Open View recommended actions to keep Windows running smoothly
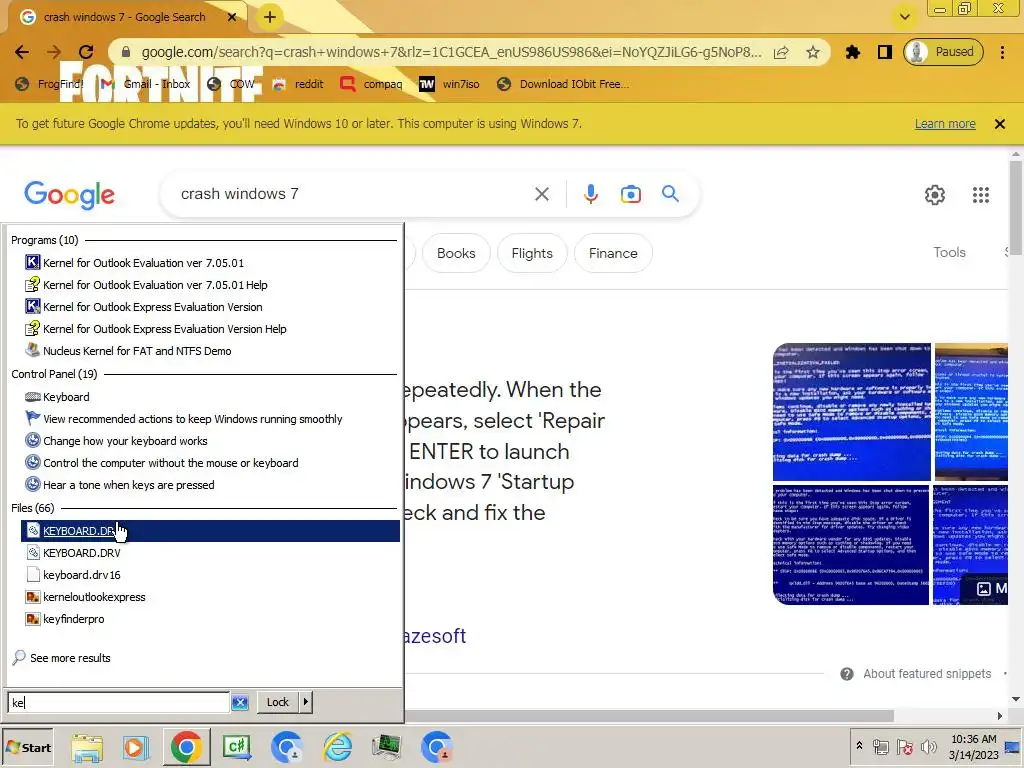This screenshot has height=768, width=1024. pos(184,419)
